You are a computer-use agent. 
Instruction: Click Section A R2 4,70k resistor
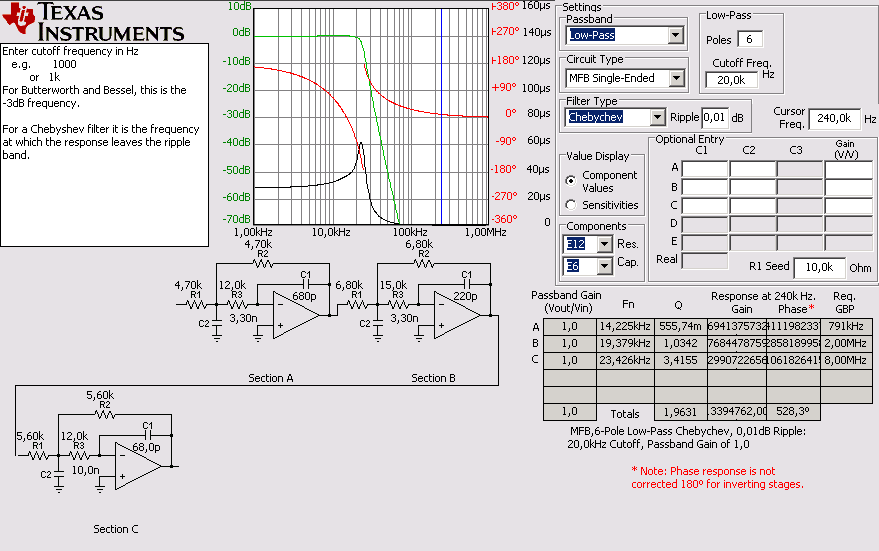[263, 263]
